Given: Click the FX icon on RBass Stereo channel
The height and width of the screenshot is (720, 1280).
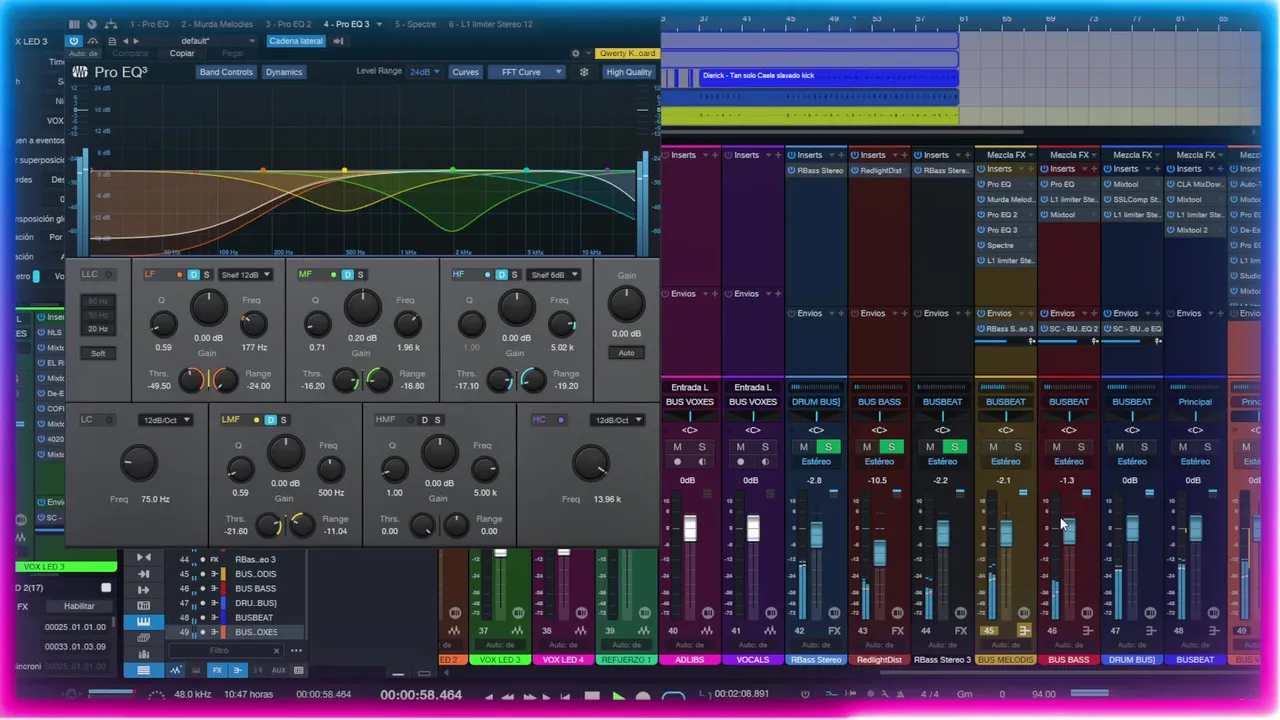Looking at the screenshot, I should click(x=834, y=631).
